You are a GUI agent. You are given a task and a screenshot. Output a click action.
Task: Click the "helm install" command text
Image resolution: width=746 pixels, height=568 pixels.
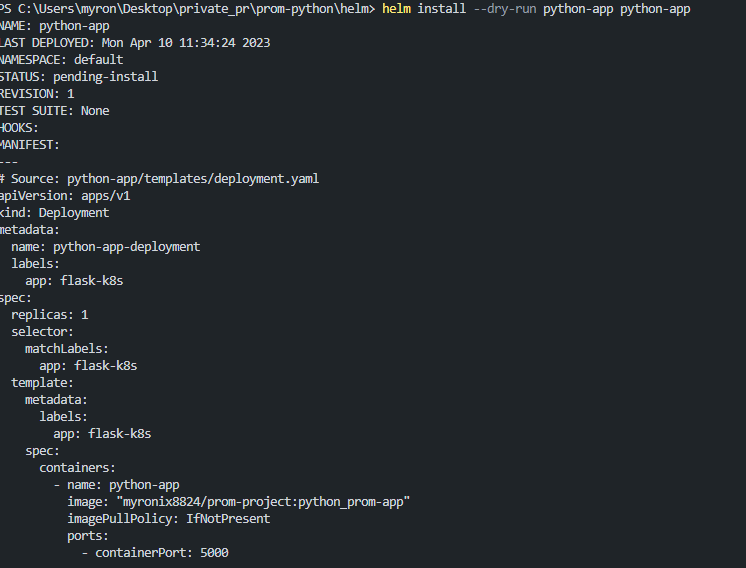tap(418, 9)
